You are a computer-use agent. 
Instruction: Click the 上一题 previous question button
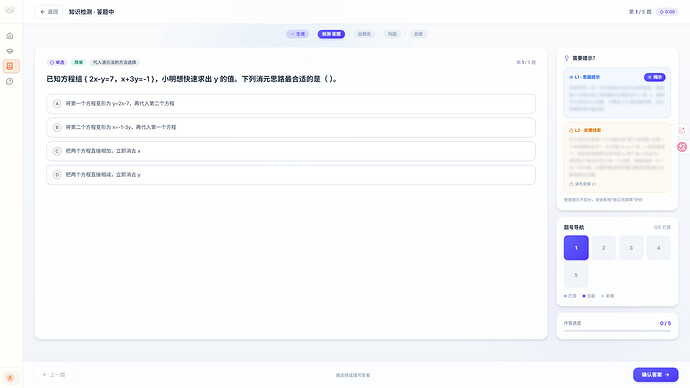54,375
